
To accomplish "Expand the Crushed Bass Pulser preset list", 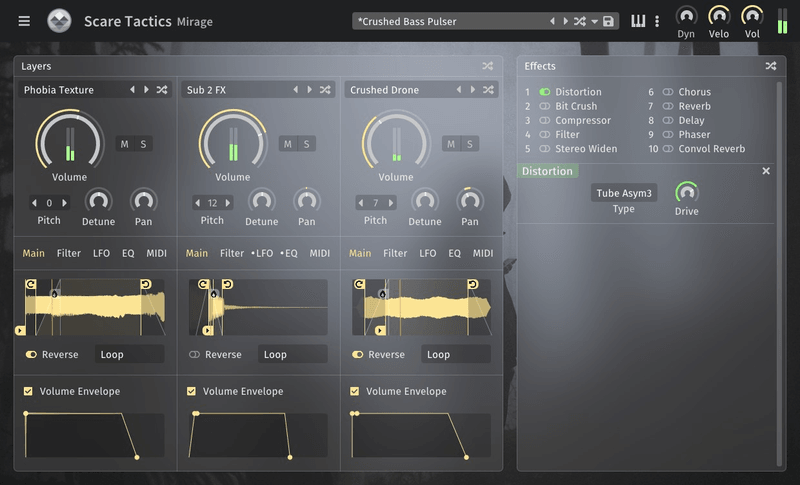I will [595, 21].
